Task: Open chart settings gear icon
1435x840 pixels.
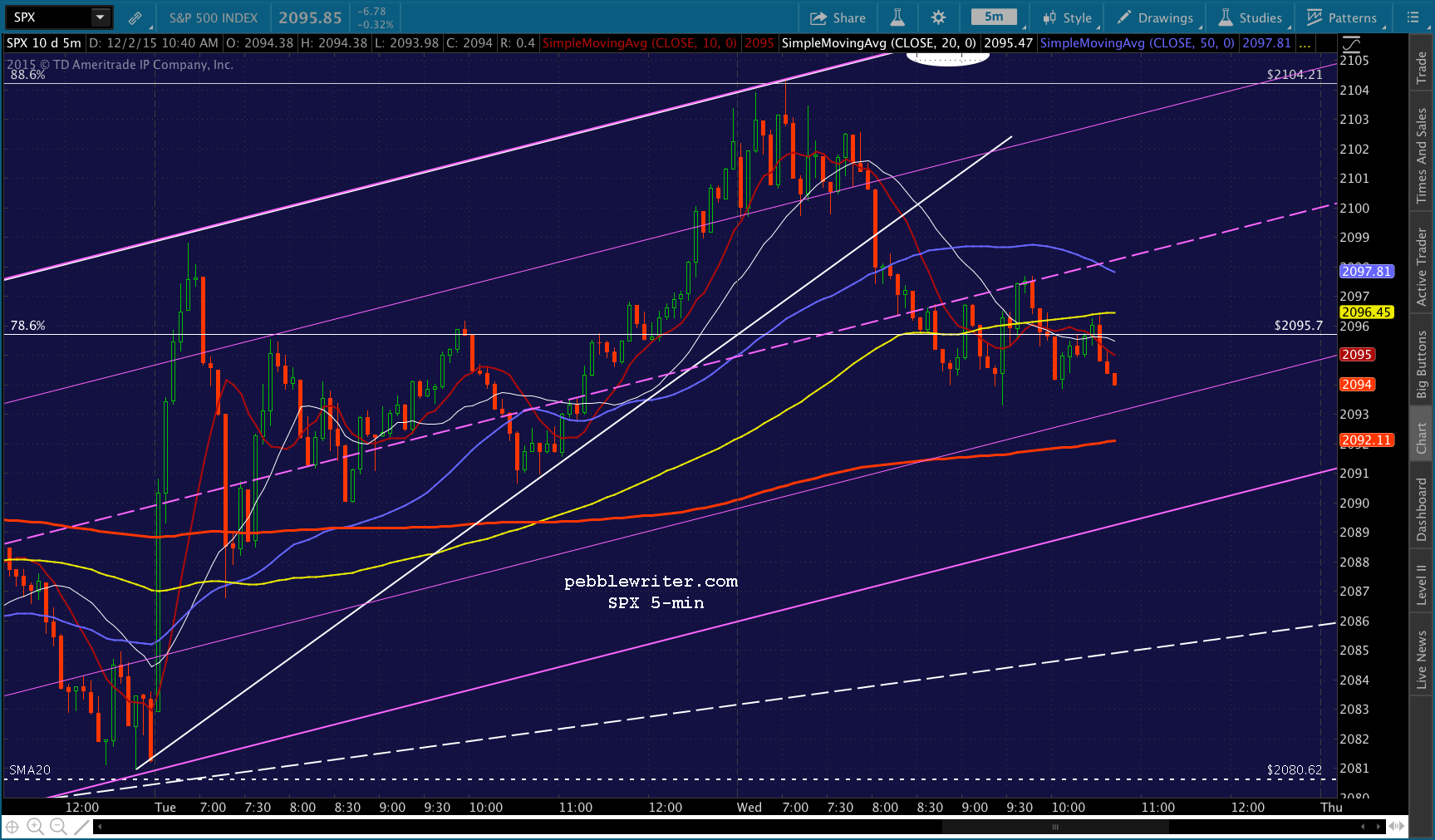Action: [938, 17]
